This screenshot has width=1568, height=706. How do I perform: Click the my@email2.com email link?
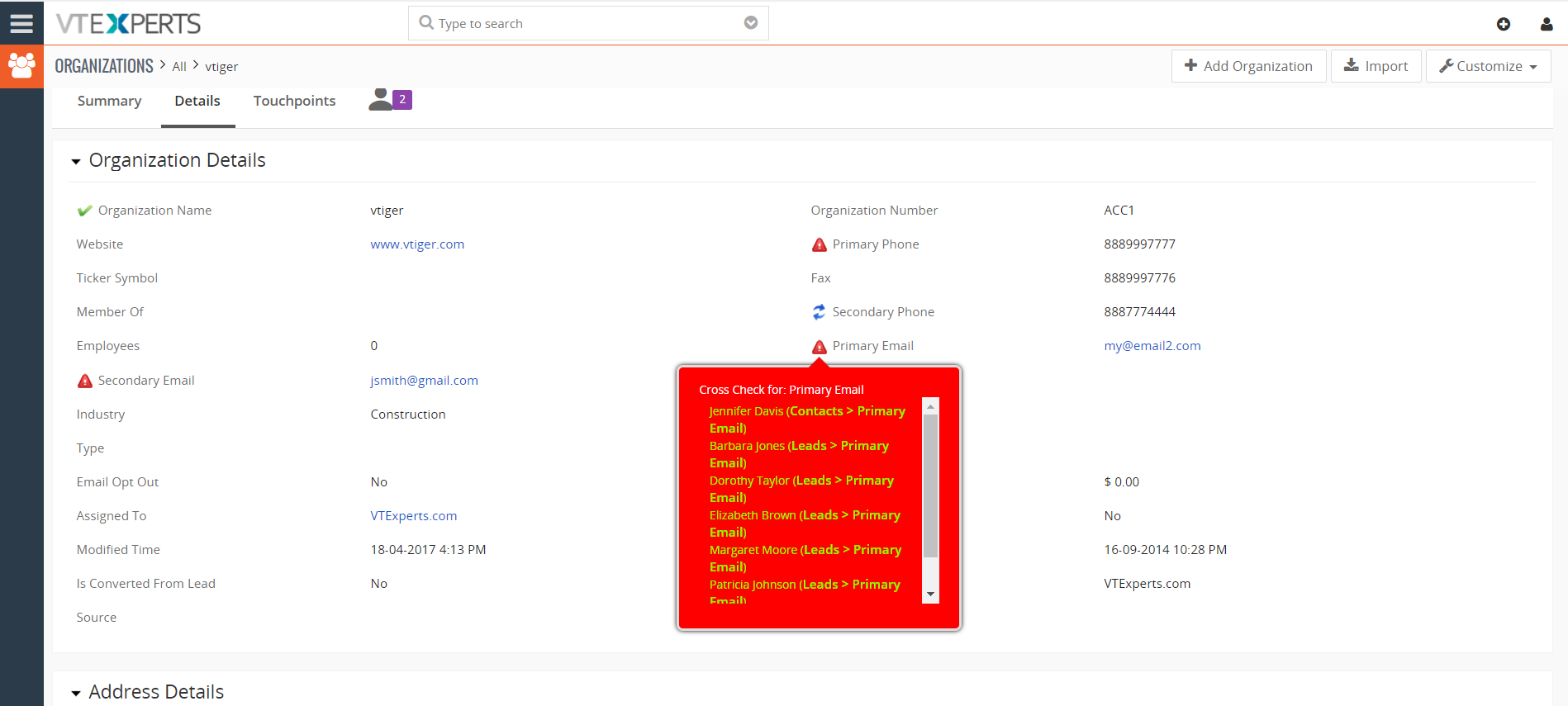(1152, 346)
